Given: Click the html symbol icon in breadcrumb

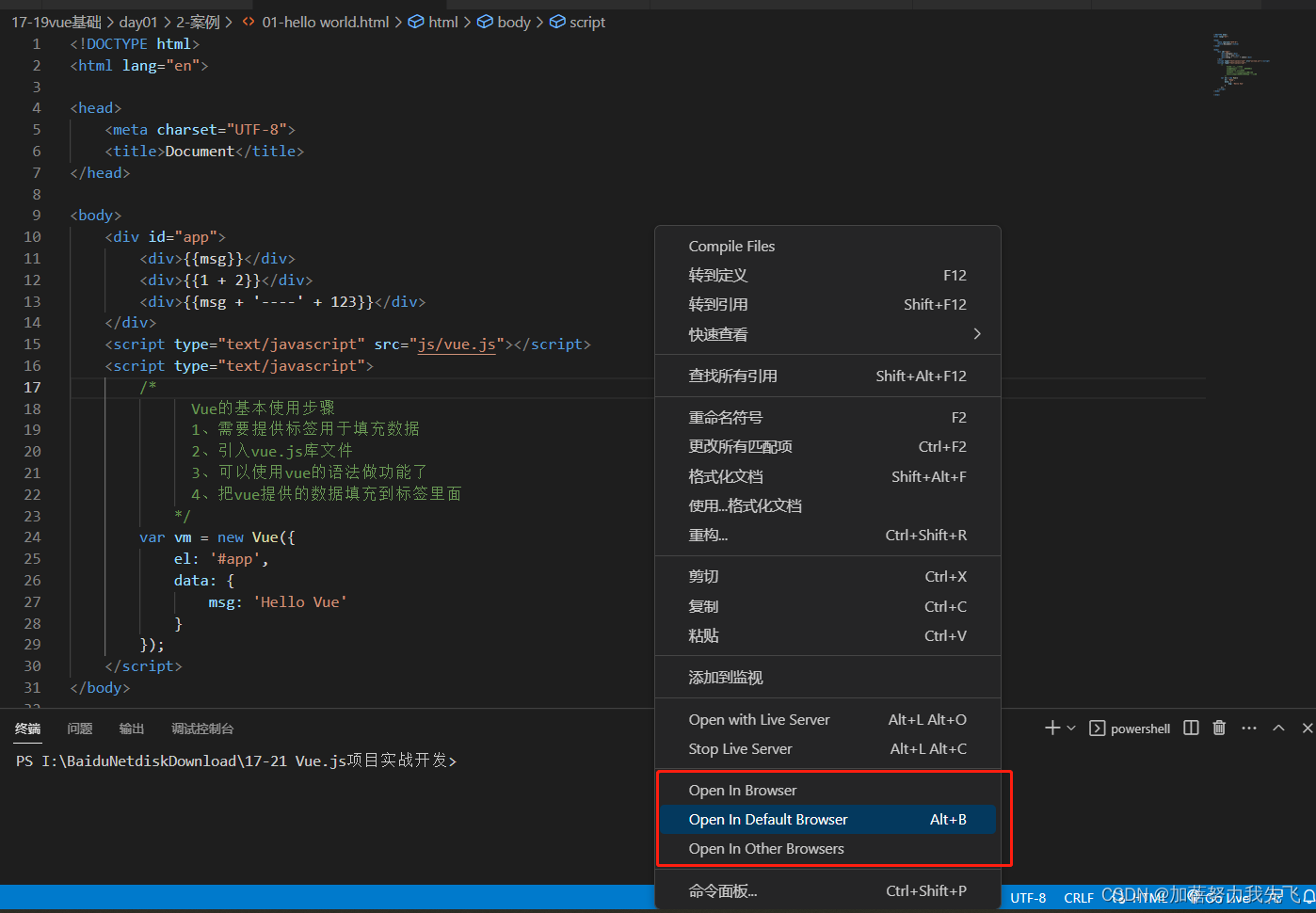Looking at the screenshot, I should pos(415,22).
